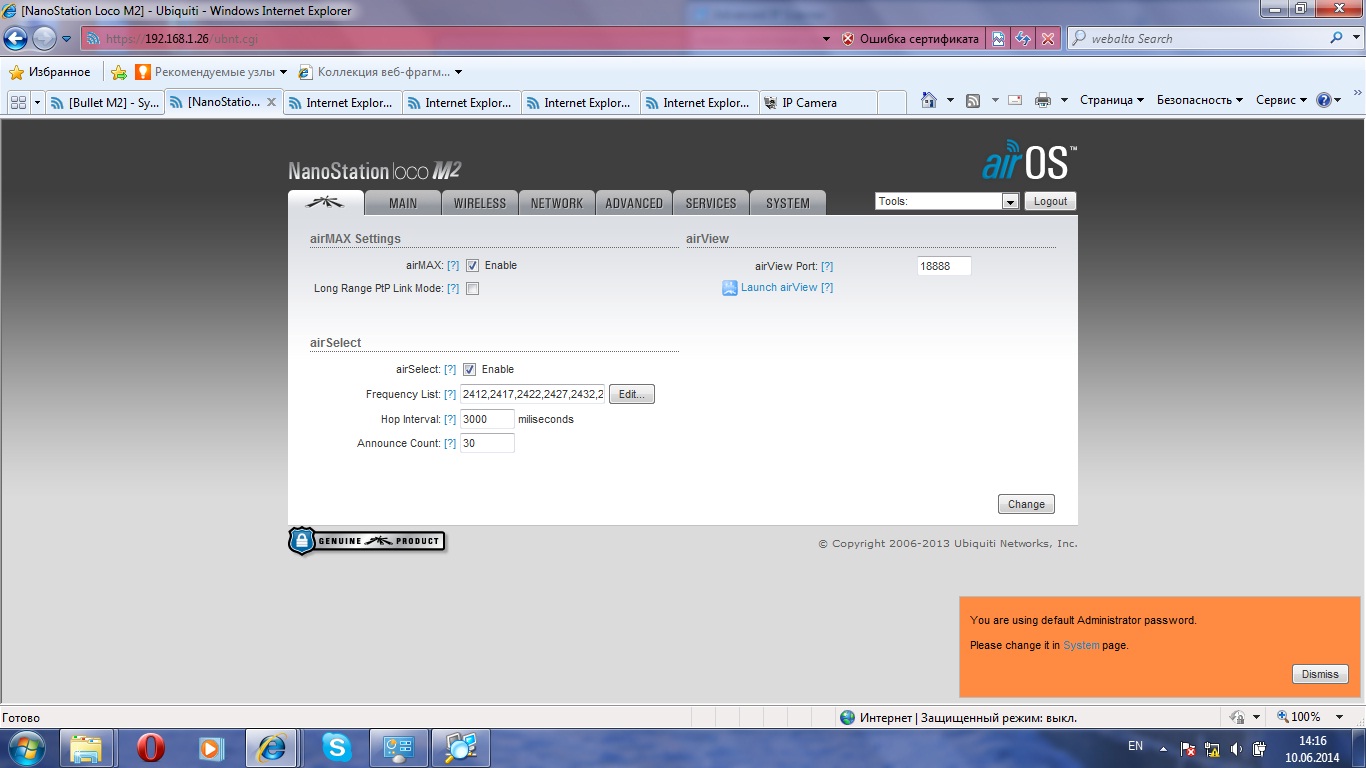This screenshot has height=768, width=1366.
Task: Open the Избранное favorites button
Action: tap(50, 72)
